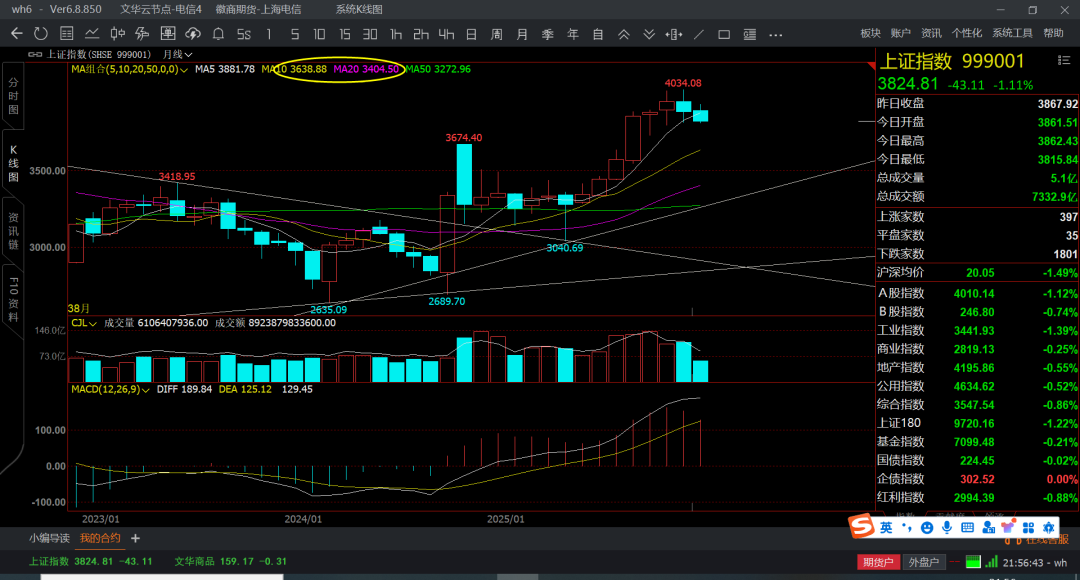This screenshot has width=1080, height=580.
Task: Select the monthly 月 period
Action: click(522, 34)
